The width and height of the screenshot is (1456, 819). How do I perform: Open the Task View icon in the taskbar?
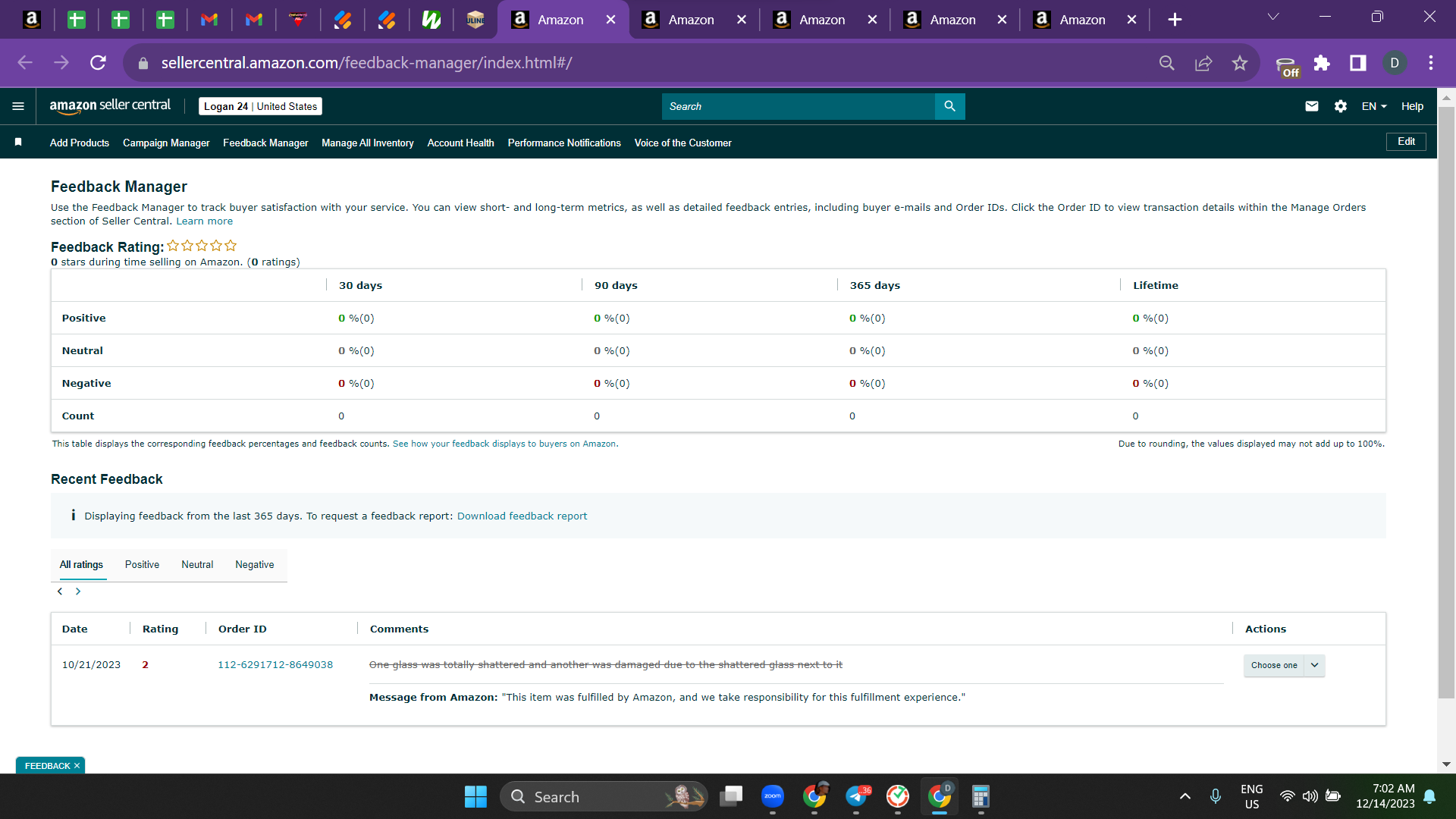click(x=731, y=796)
